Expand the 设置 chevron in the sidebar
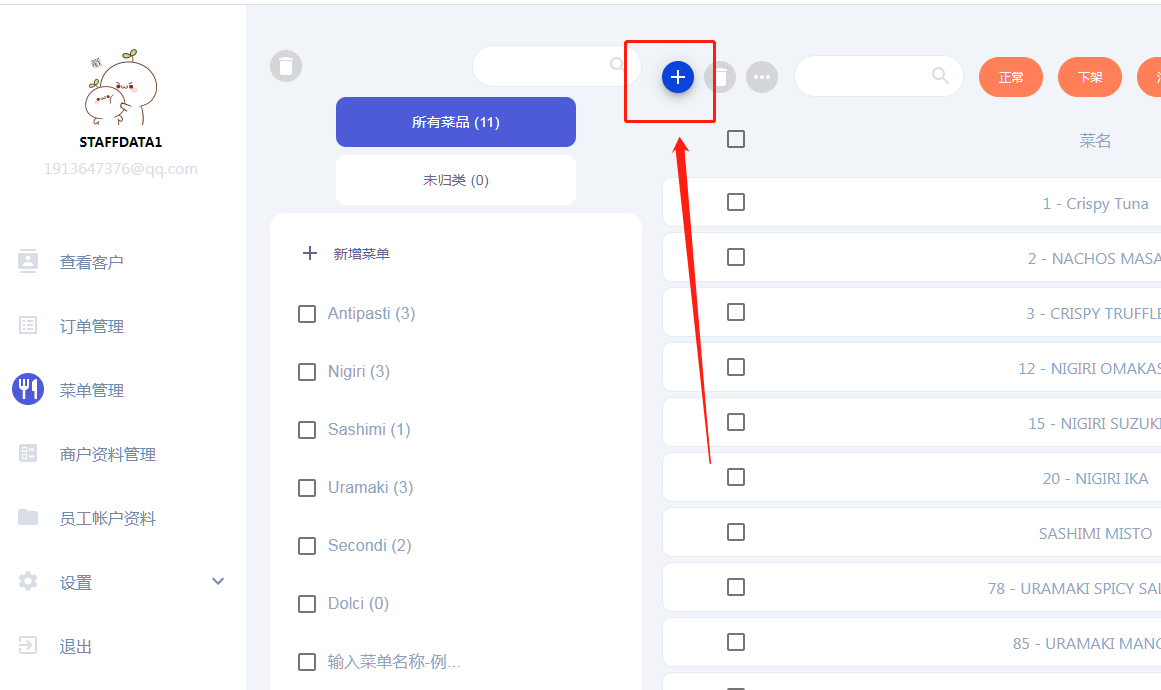The width and height of the screenshot is (1161, 690). tap(218, 581)
